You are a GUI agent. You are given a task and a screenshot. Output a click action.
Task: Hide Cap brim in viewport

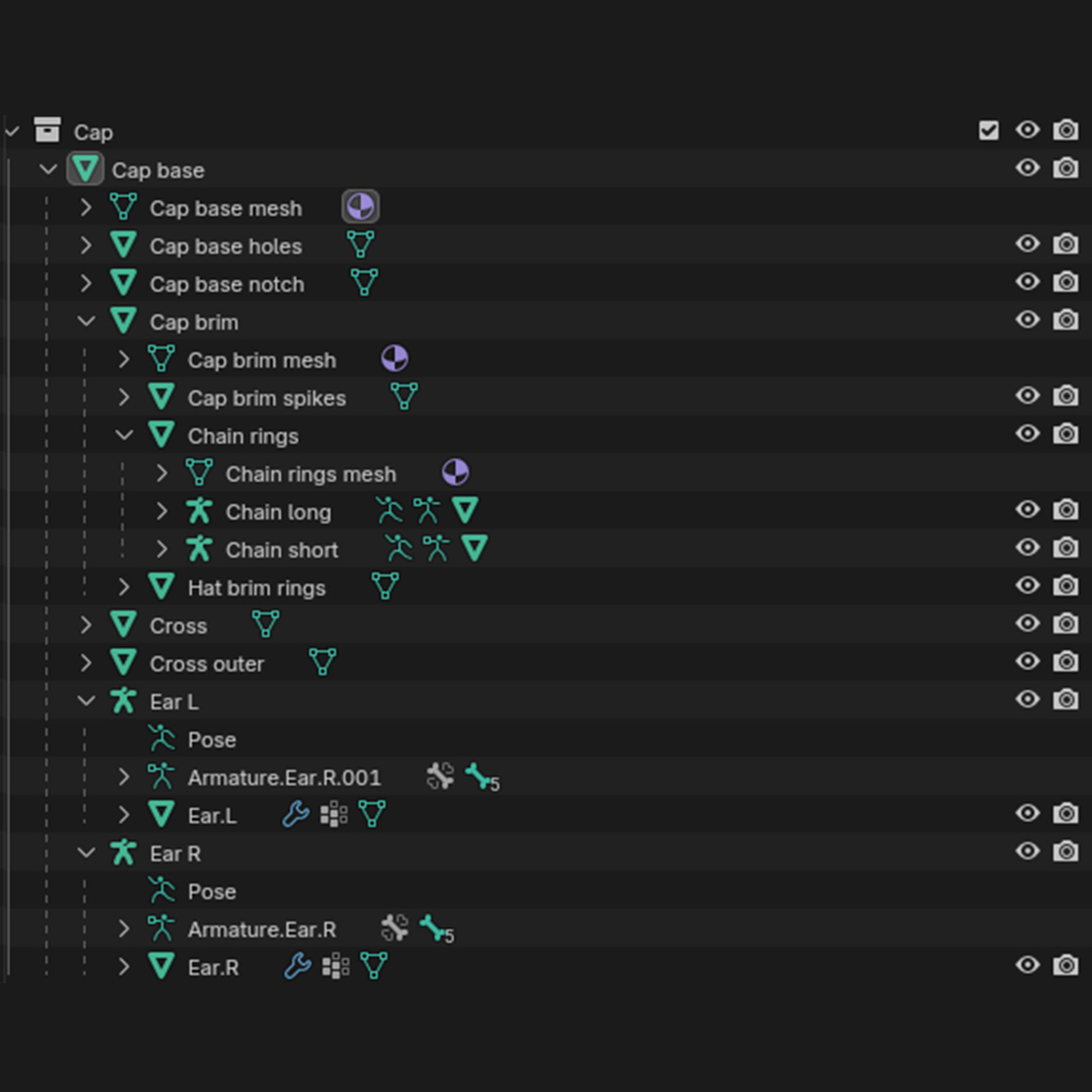[1027, 321]
